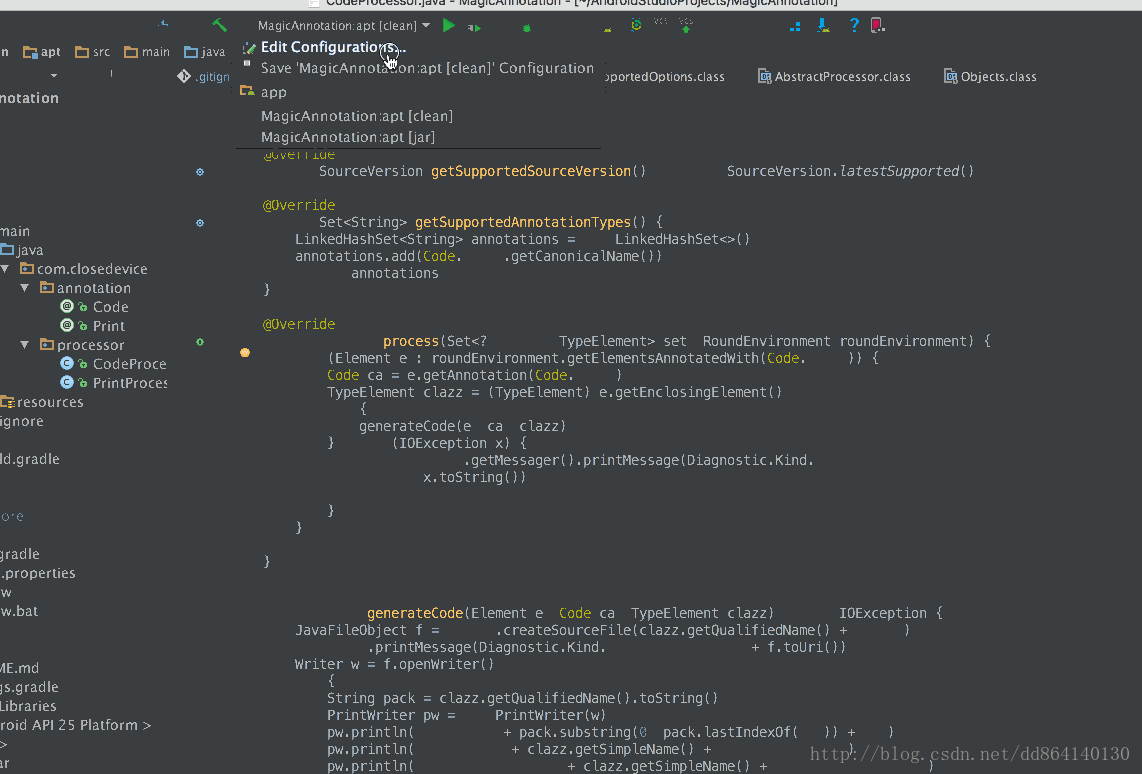The image size is (1142, 774).
Task: Click the green Run button
Action: click(x=449, y=25)
